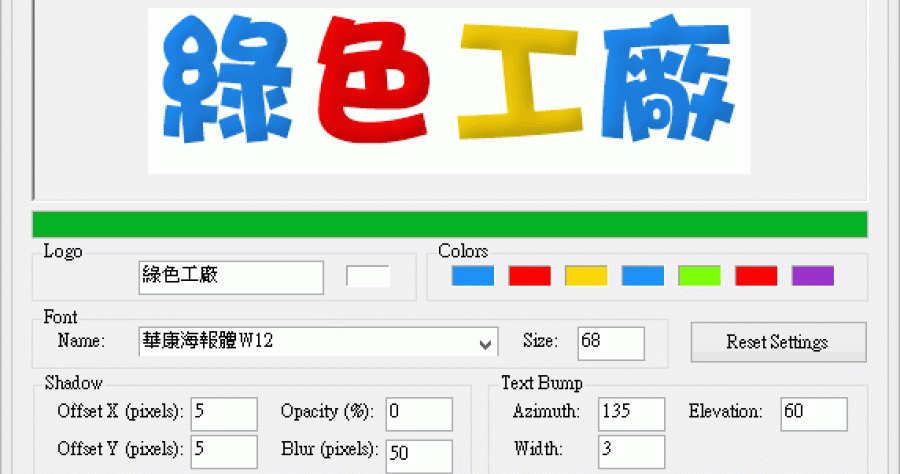Click the green progress bar

click(x=449, y=224)
